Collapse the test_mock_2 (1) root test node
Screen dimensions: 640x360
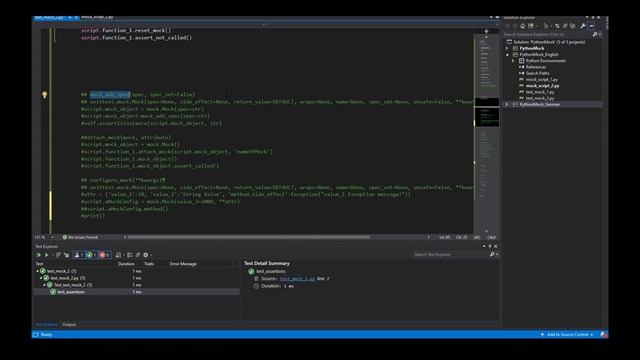click(38, 271)
